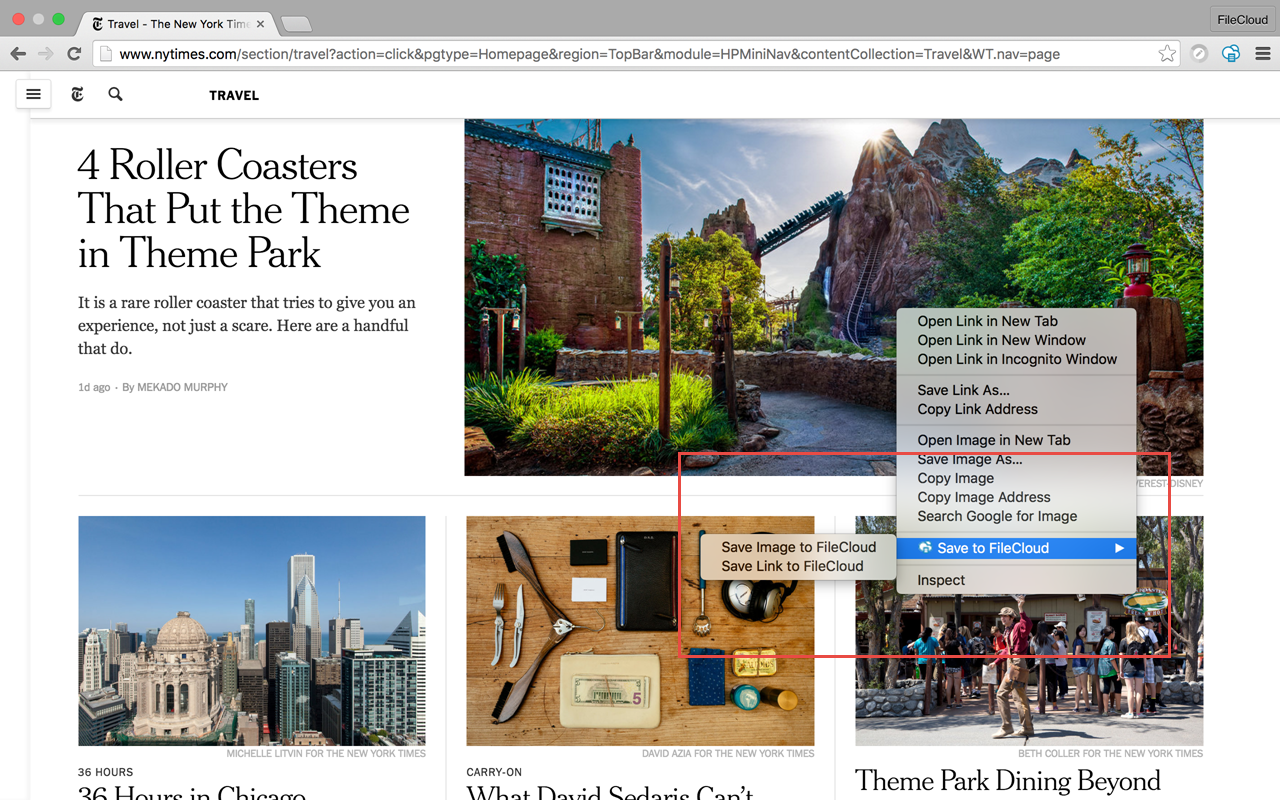Close the Travel - New York Times tab
This screenshot has height=800, width=1280.
tap(260, 23)
